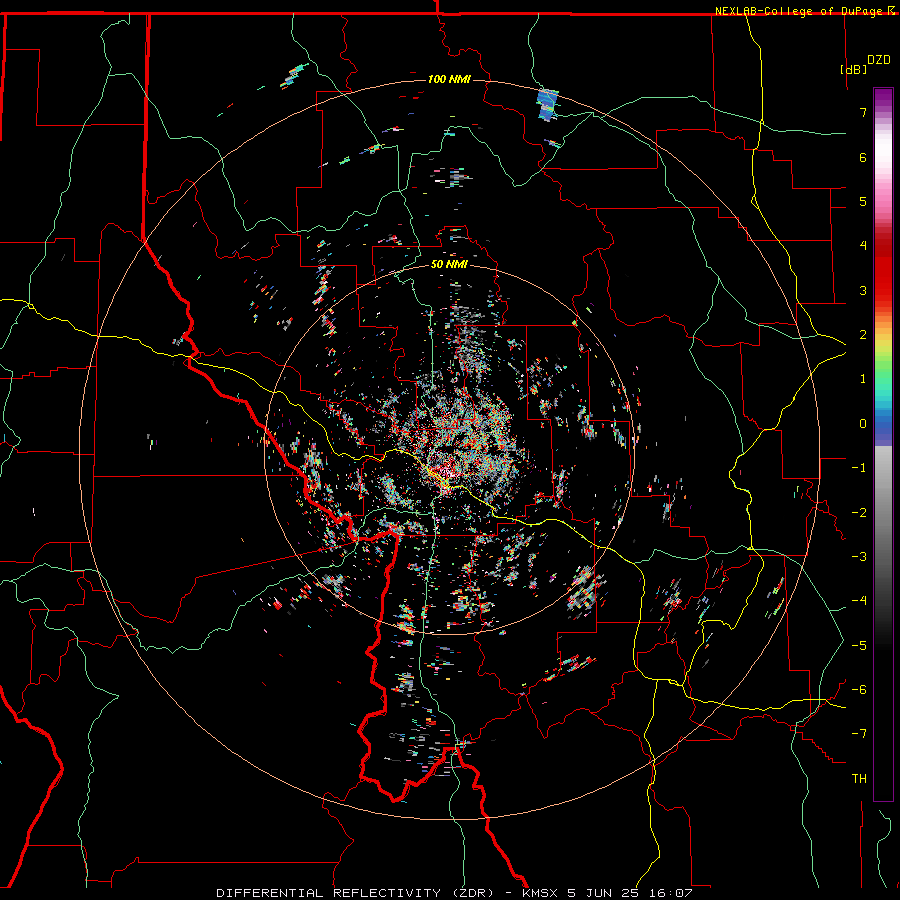Click the ZDR color scale bar

pos(883,444)
